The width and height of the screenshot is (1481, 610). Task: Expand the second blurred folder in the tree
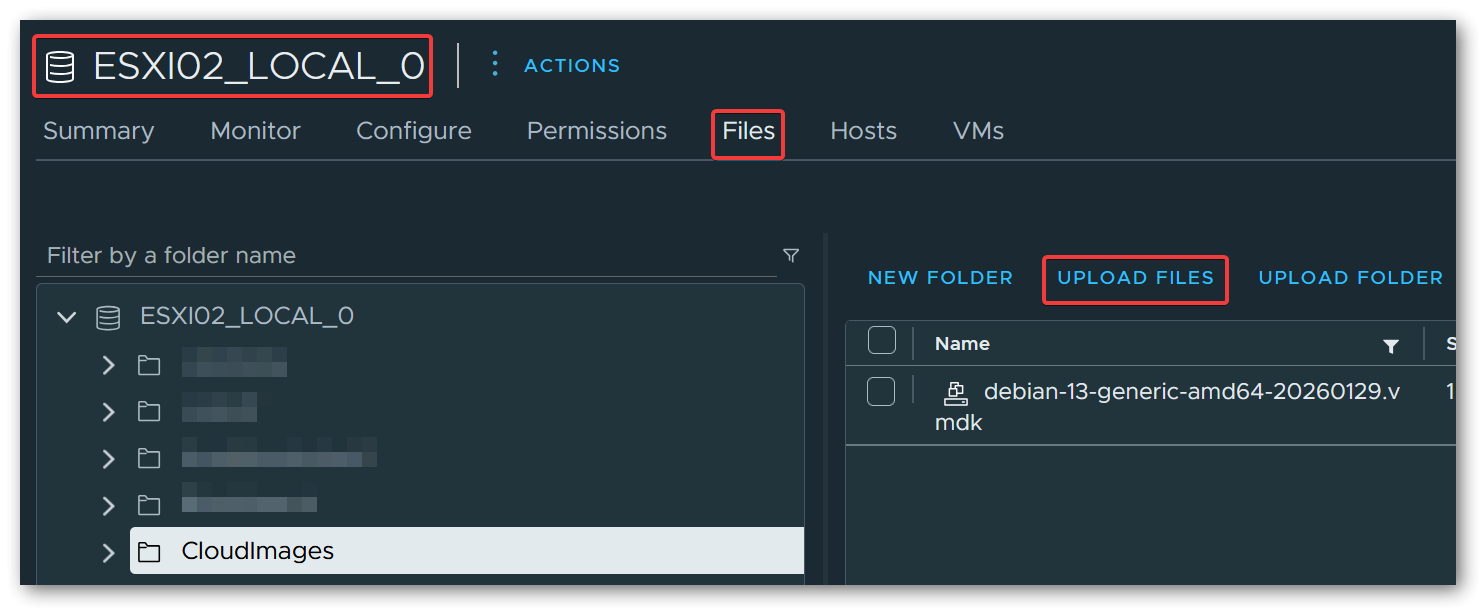(109, 411)
